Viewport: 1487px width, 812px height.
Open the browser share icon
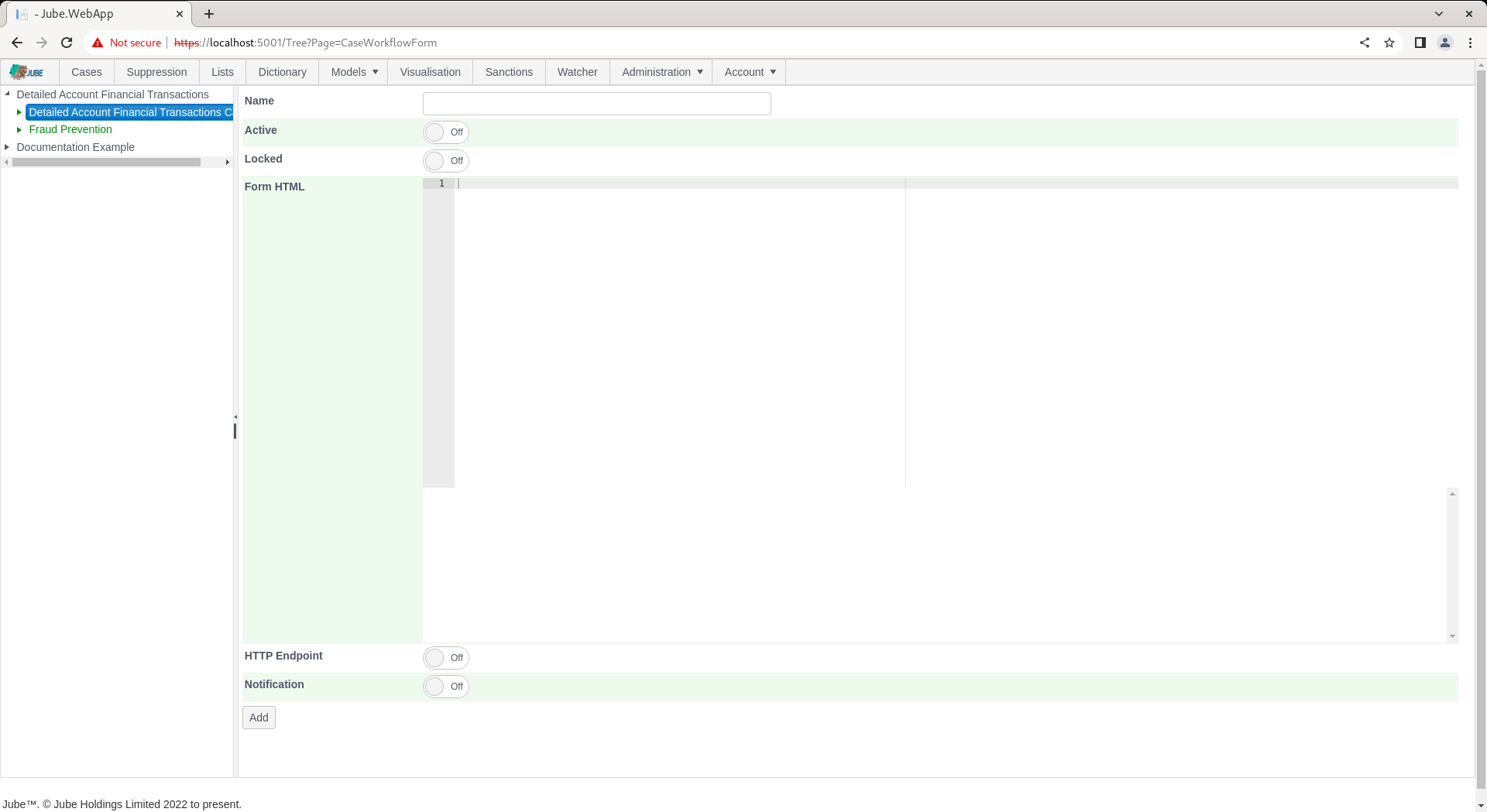[x=1365, y=43]
